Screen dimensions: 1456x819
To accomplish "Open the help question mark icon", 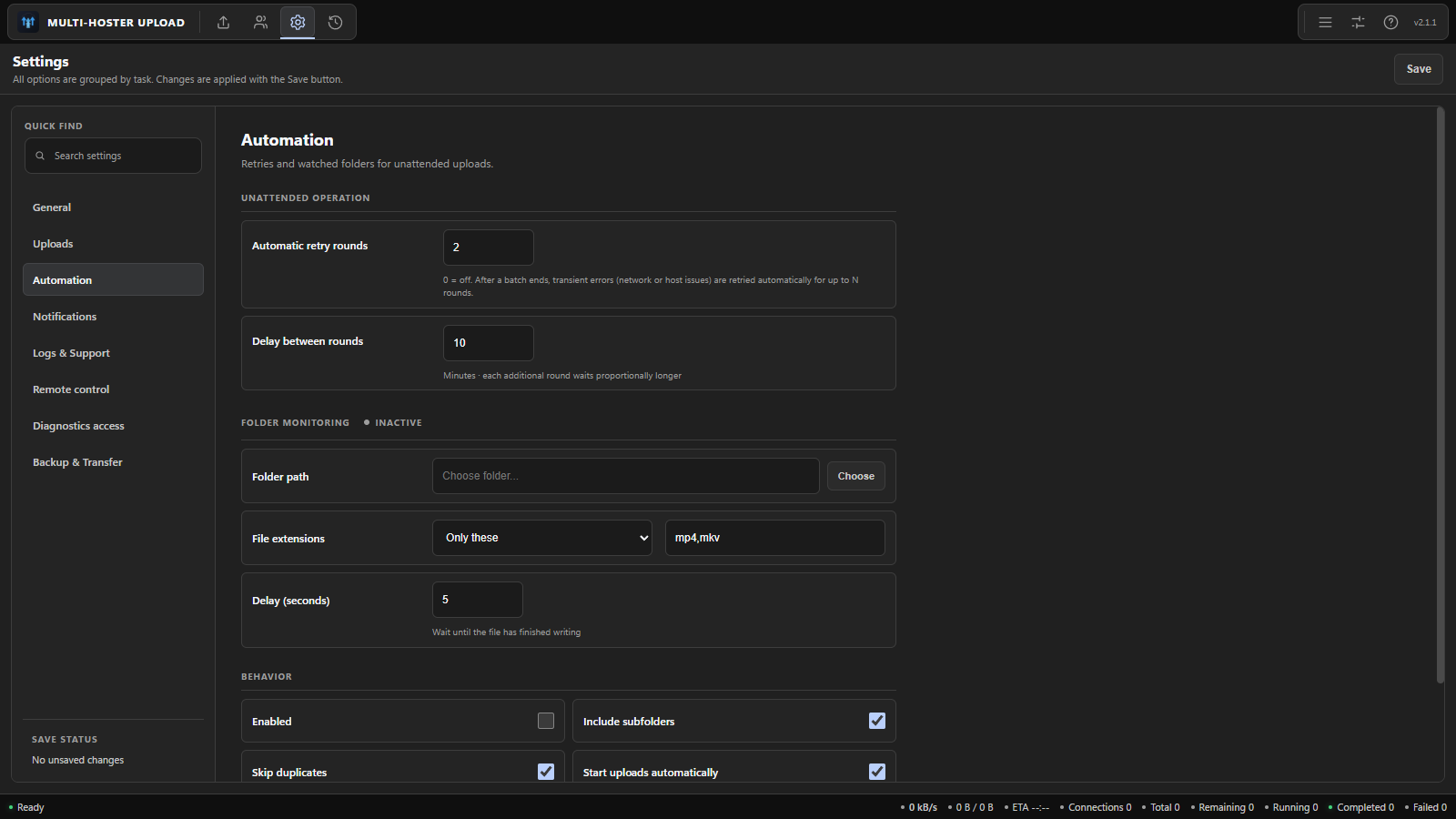I will point(1390,23).
